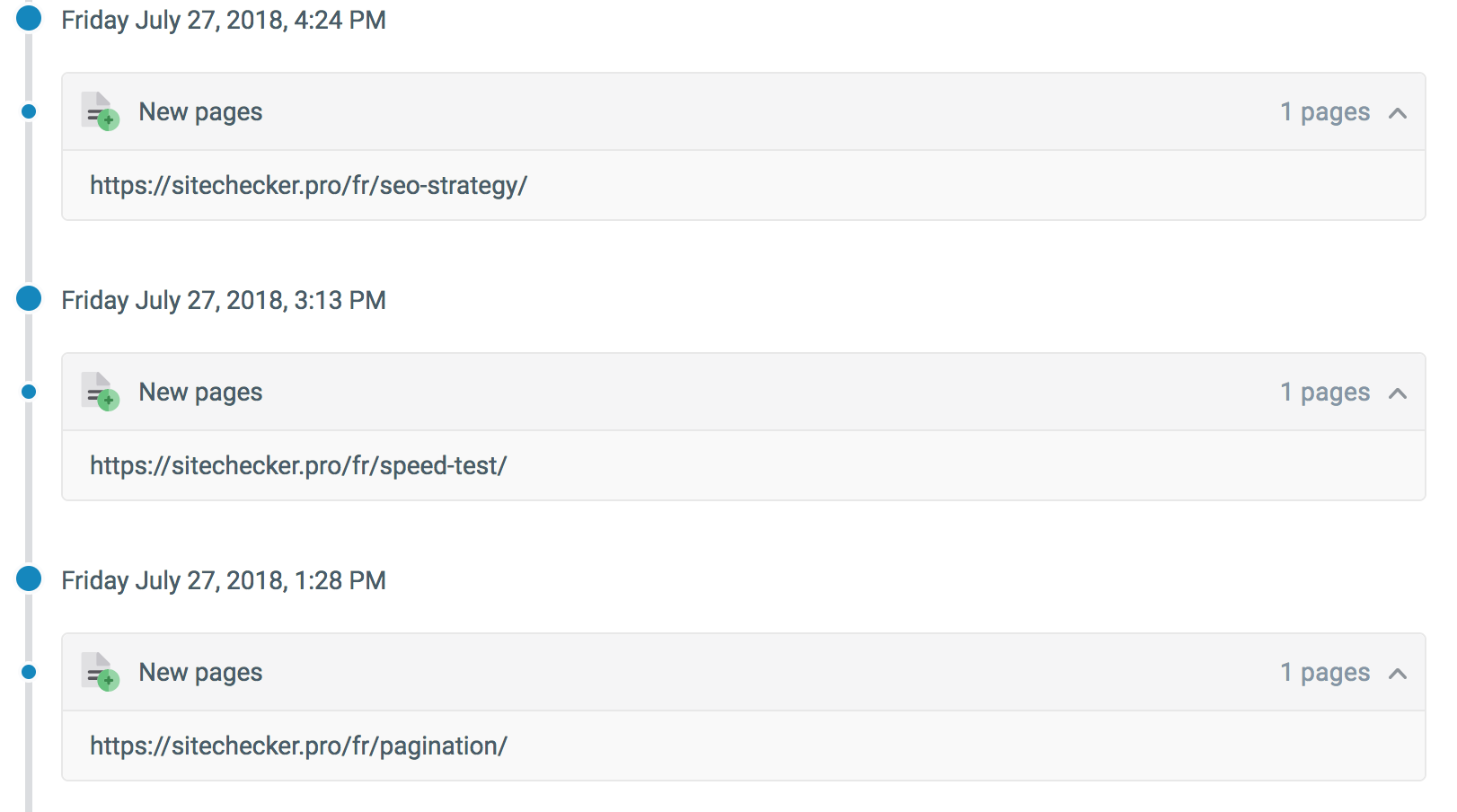Select the large timeline dot for 1:28 PM
The height and width of the screenshot is (812, 1457).
click(x=29, y=578)
